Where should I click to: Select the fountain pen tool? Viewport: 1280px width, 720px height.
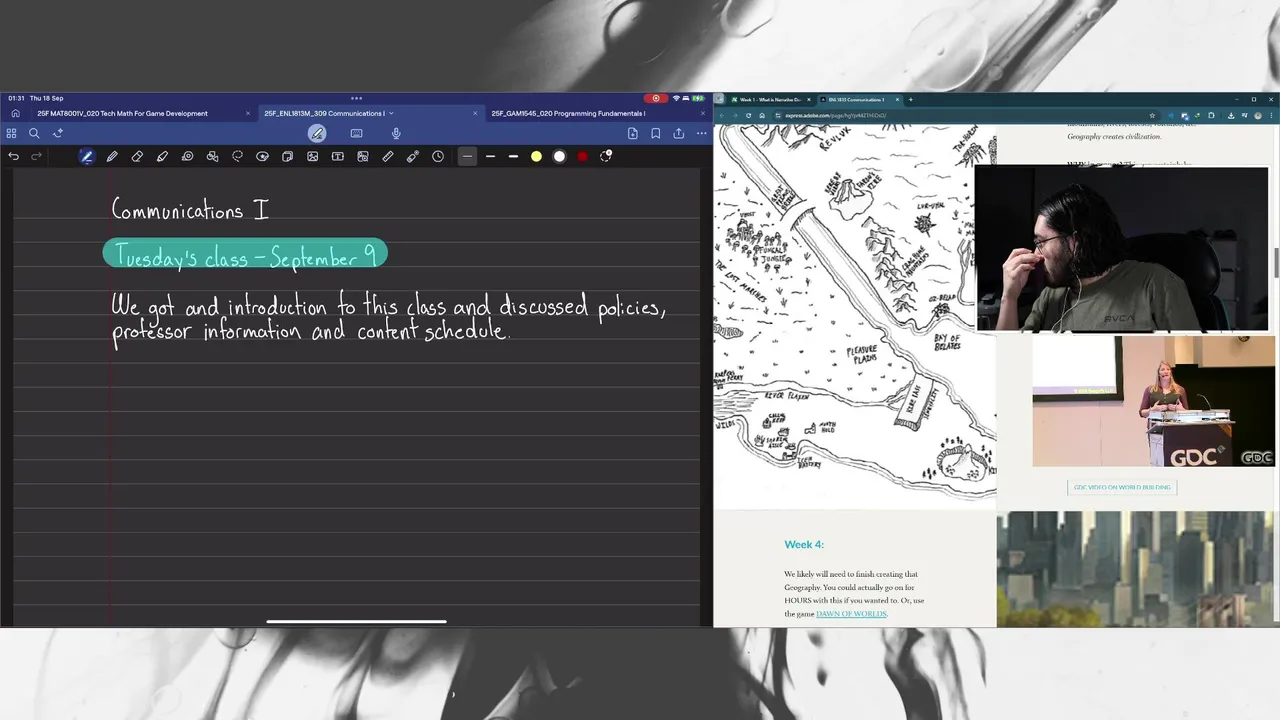(x=87, y=156)
